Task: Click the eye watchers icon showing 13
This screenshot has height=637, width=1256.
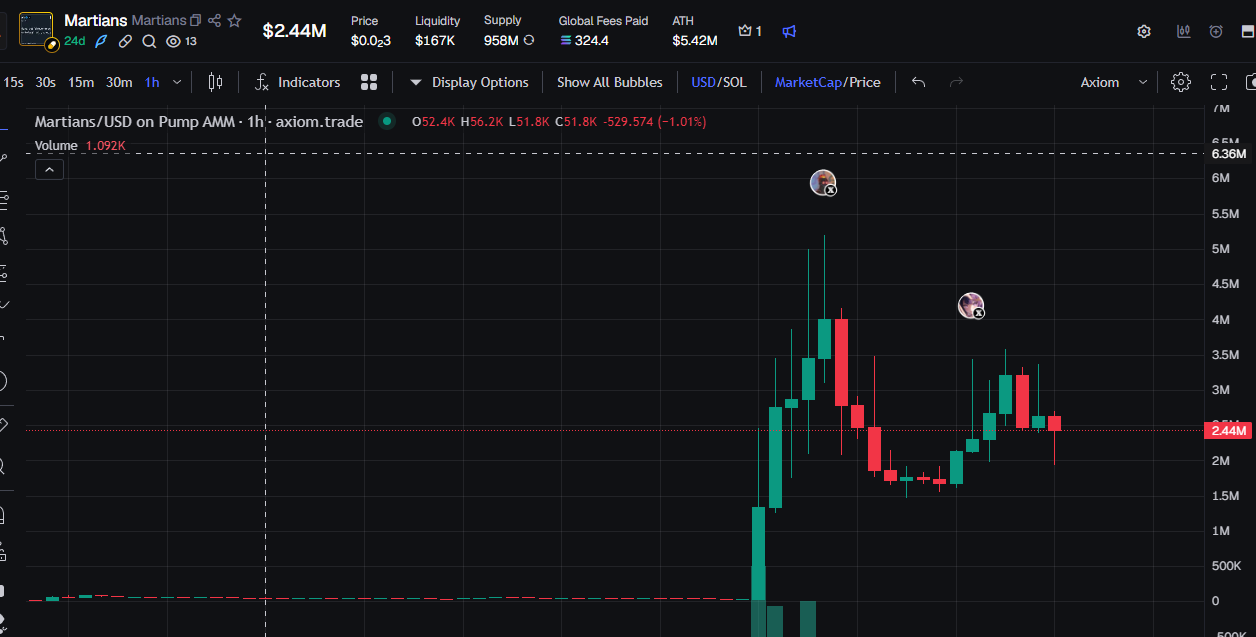Action: pos(172,41)
